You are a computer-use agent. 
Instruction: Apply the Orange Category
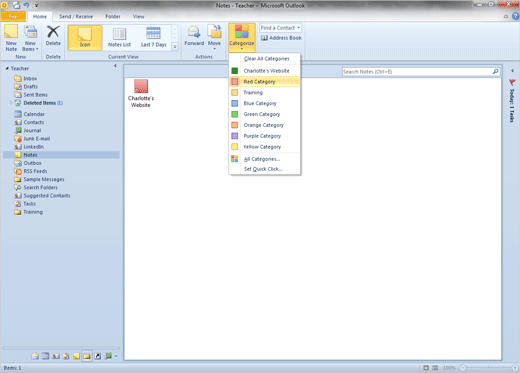click(x=265, y=125)
